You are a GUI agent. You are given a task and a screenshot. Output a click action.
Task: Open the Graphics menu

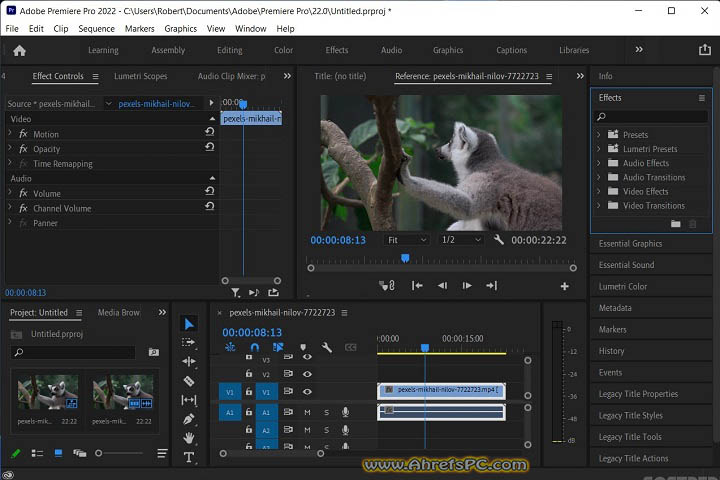click(180, 28)
